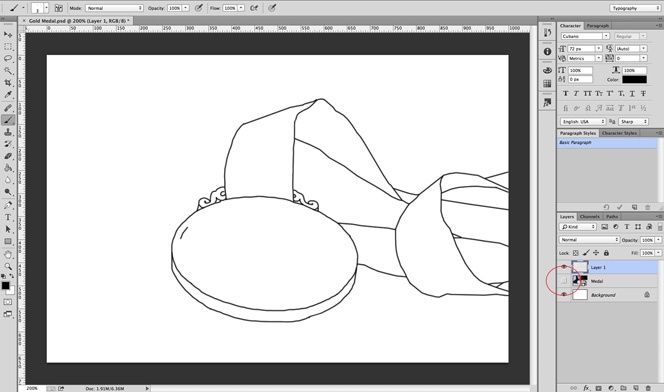Screen dimensions: 664x392
Task: Hide the Layer 1 layer
Action: pyautogui.click(x=564, y=267)
